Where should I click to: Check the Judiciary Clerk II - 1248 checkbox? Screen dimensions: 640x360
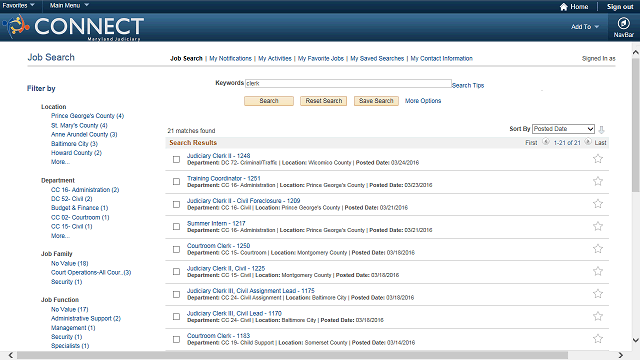tap(176, 159)
